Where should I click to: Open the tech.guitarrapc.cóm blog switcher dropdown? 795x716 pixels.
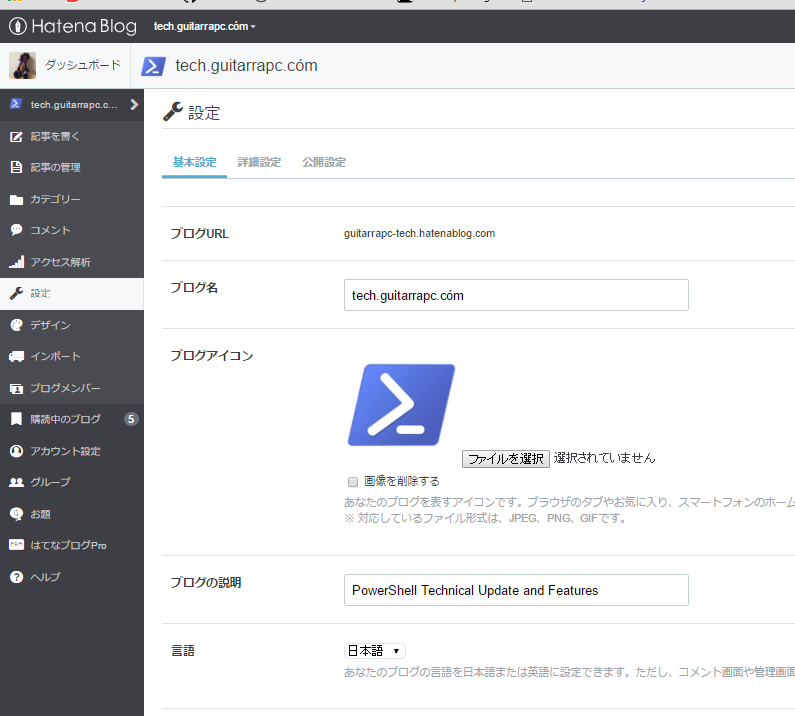tap(204, 26)
